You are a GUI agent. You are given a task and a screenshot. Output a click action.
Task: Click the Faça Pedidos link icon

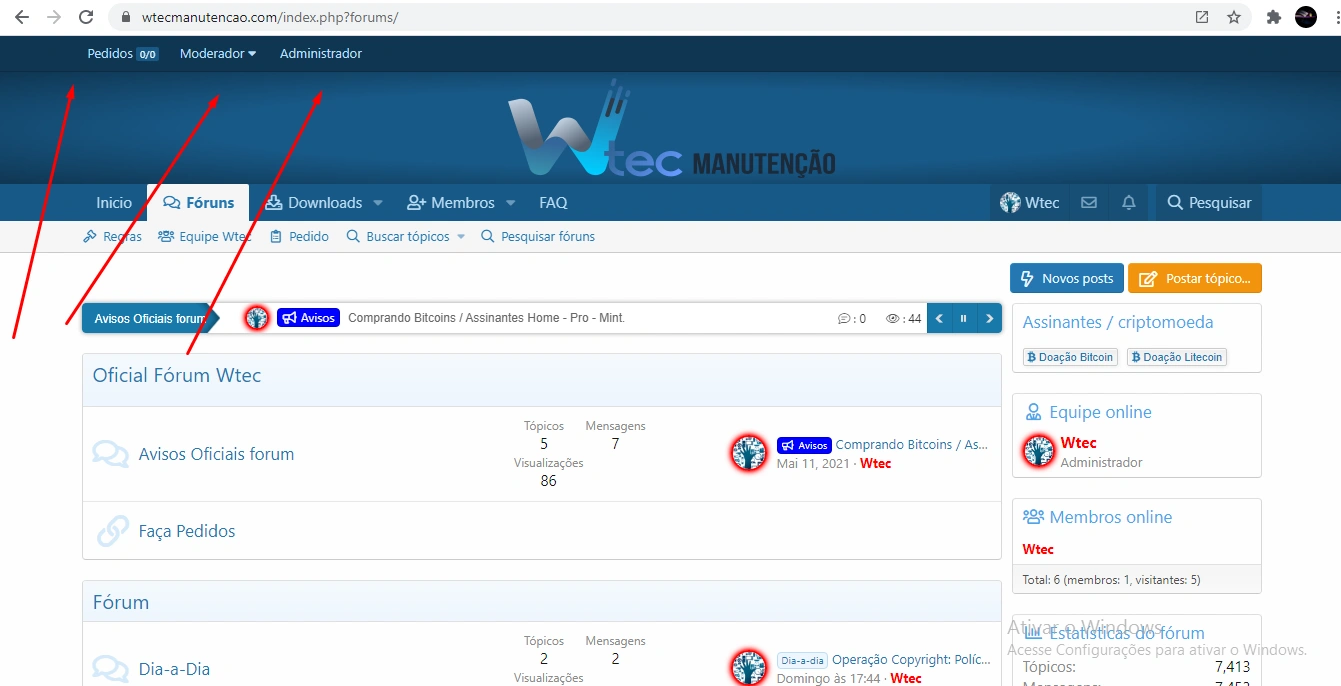click(x=112, y=531)
